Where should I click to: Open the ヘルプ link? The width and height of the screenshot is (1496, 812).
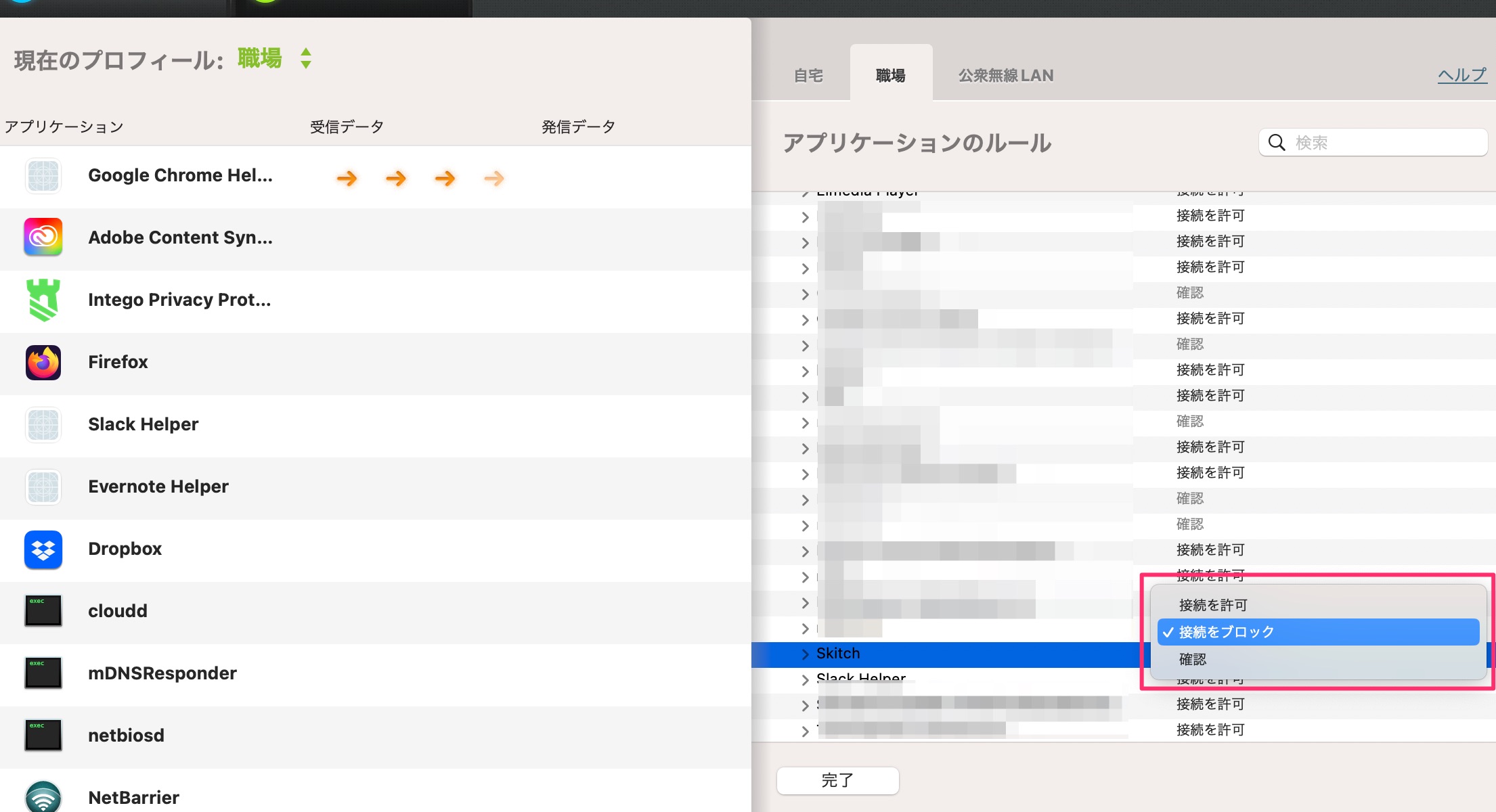(1462, 74)
